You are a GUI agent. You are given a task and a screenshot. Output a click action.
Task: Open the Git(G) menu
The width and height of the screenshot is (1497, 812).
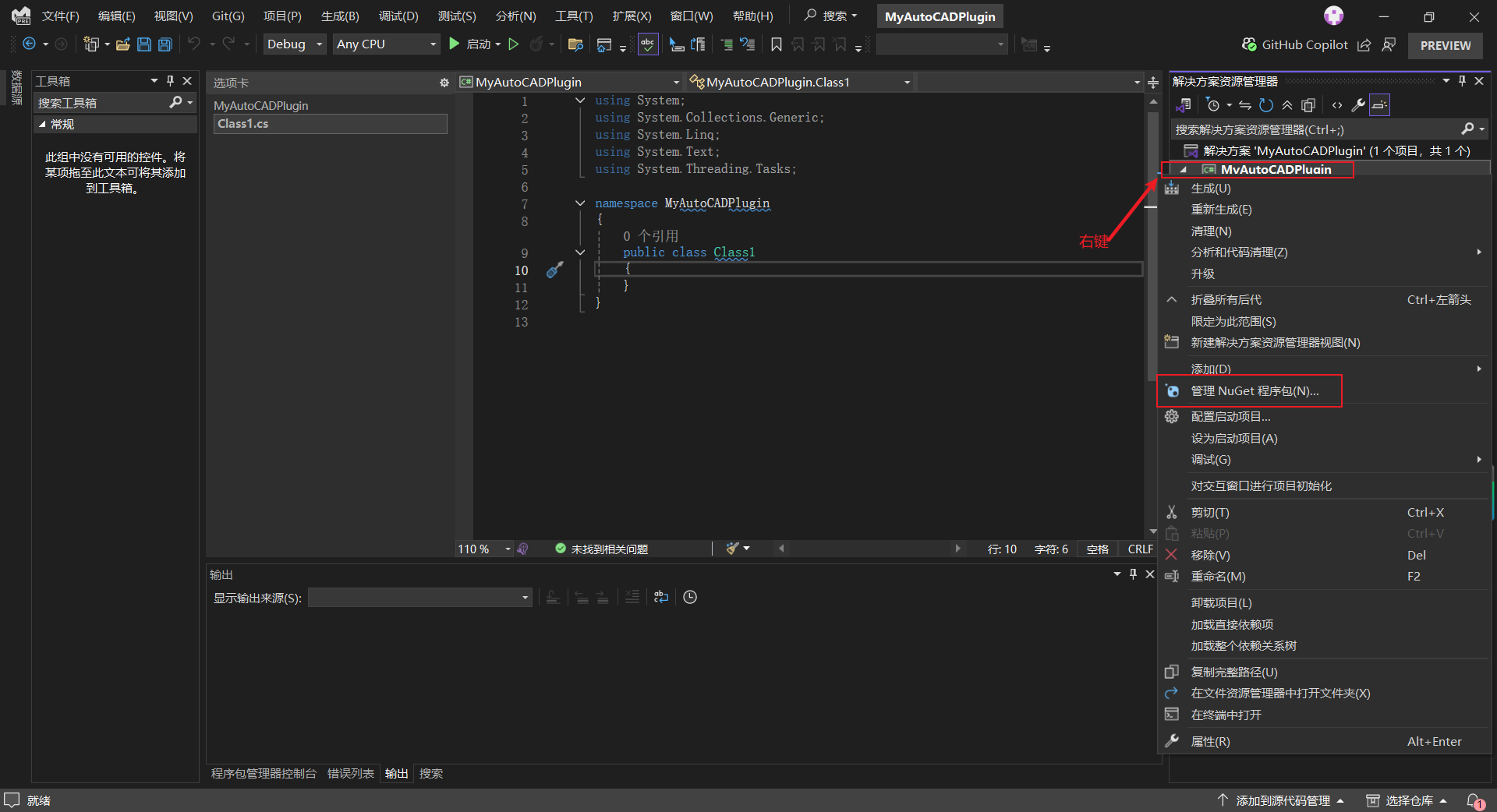pyautogui.click(x=228, y=16)
